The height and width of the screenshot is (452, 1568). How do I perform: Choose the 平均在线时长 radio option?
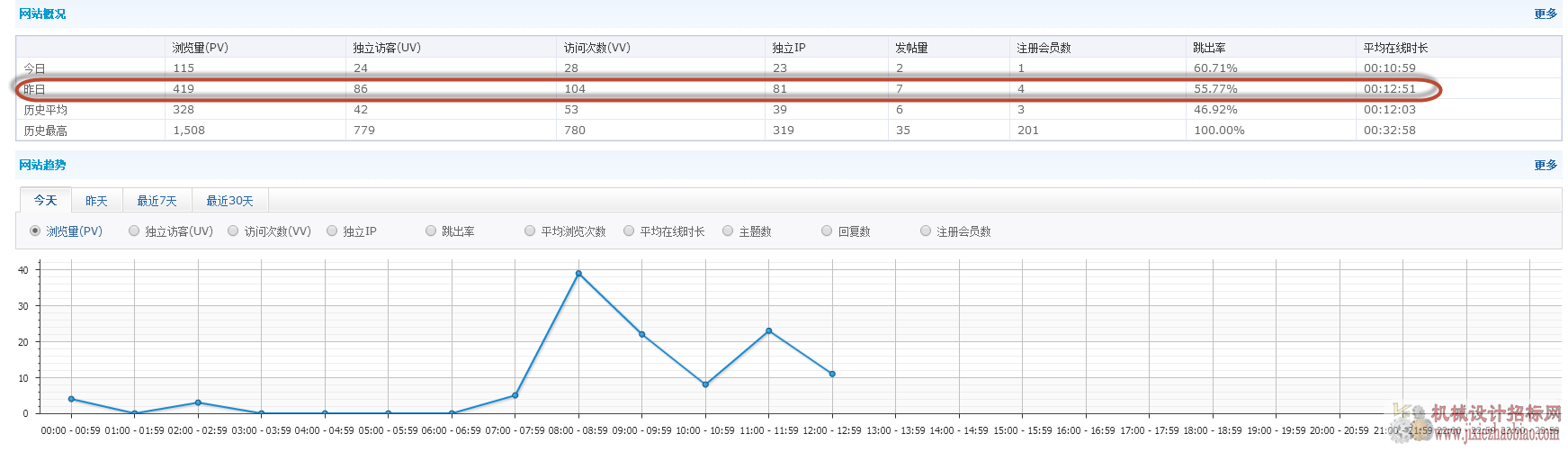pos(629,231)
